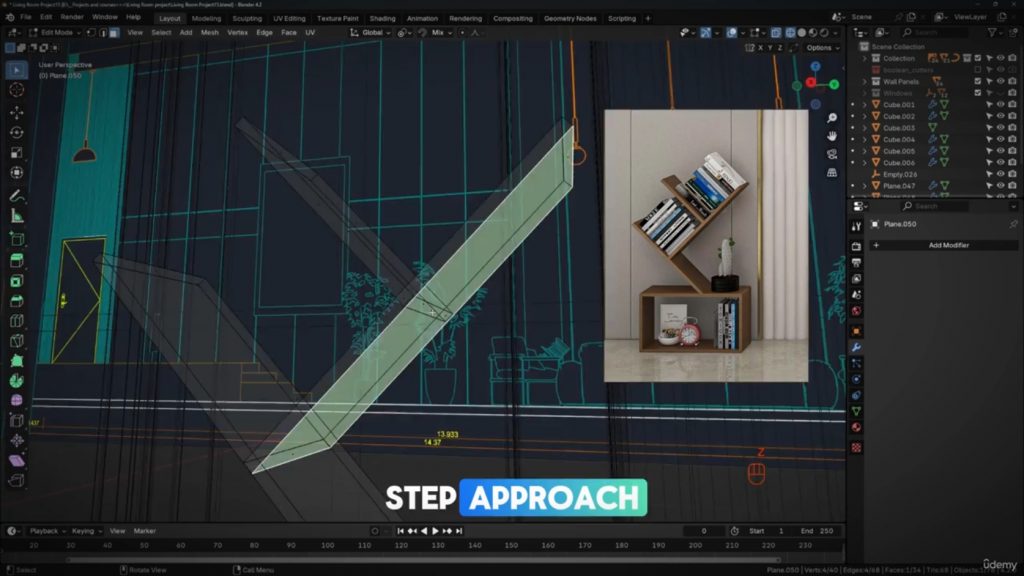
Task: Open the Edit Mode dropdown
Action: coord(55,32)
